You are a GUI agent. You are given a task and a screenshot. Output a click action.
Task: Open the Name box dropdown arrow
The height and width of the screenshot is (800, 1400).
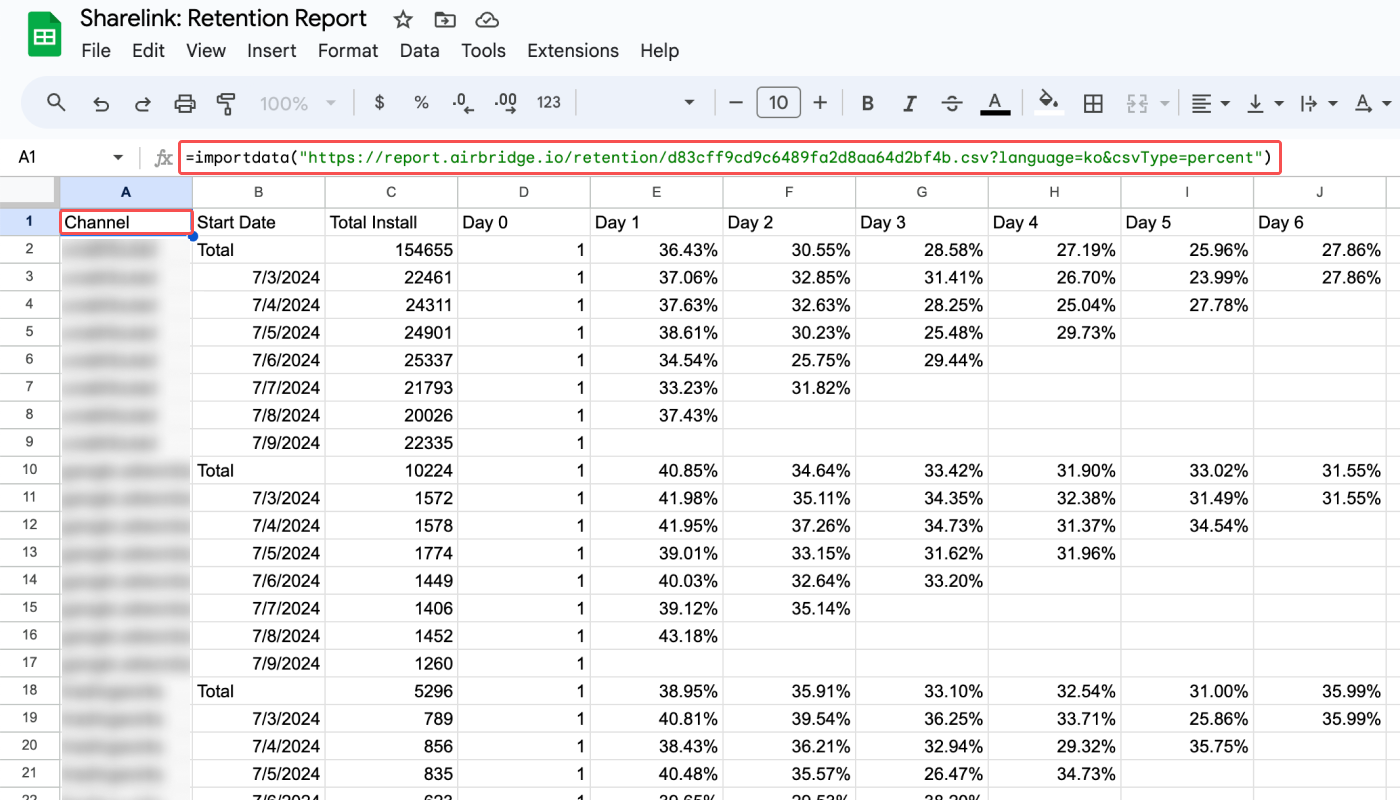click(x=118, y=158)
